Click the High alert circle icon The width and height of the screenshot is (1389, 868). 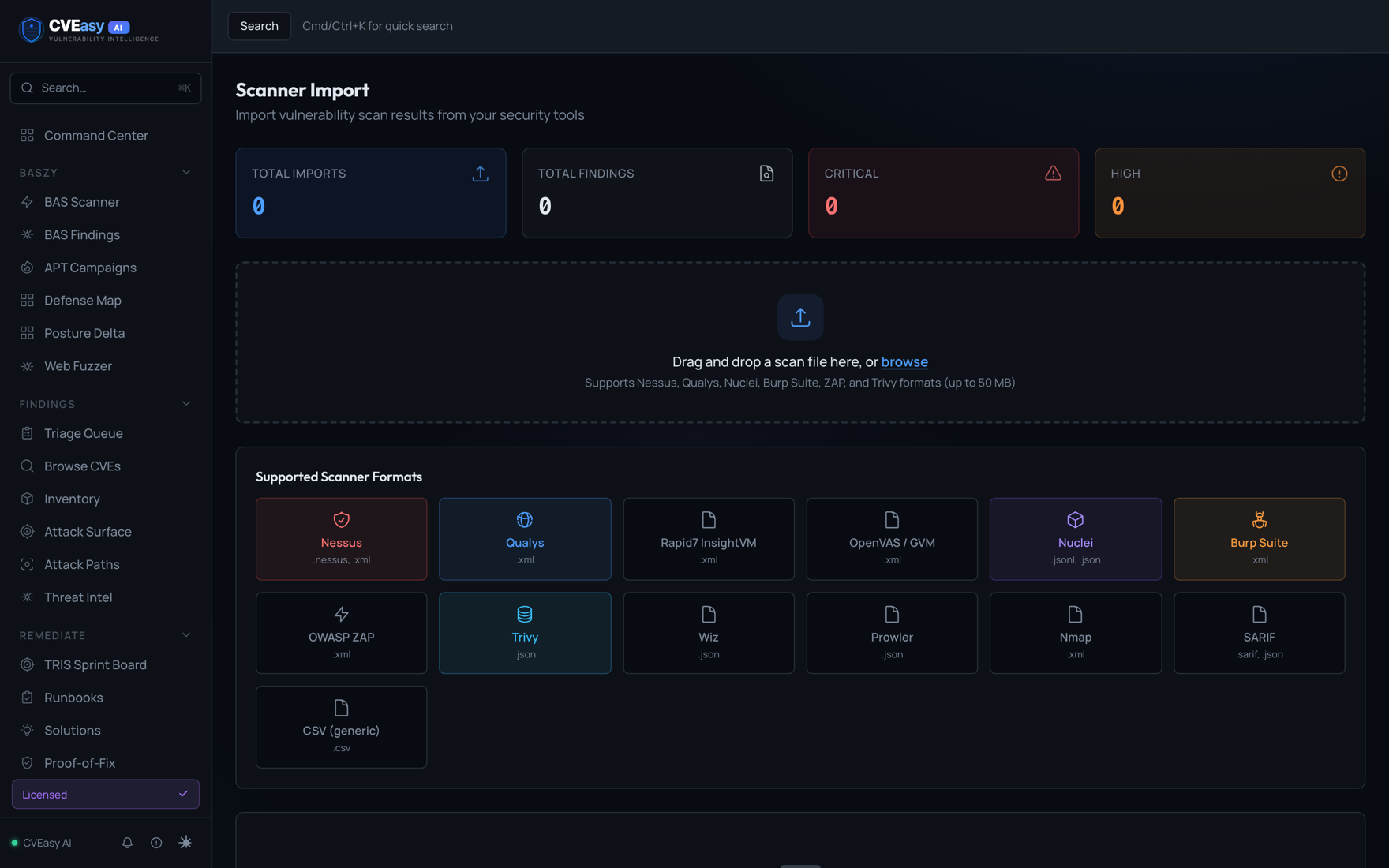(x=1339, y=174)
